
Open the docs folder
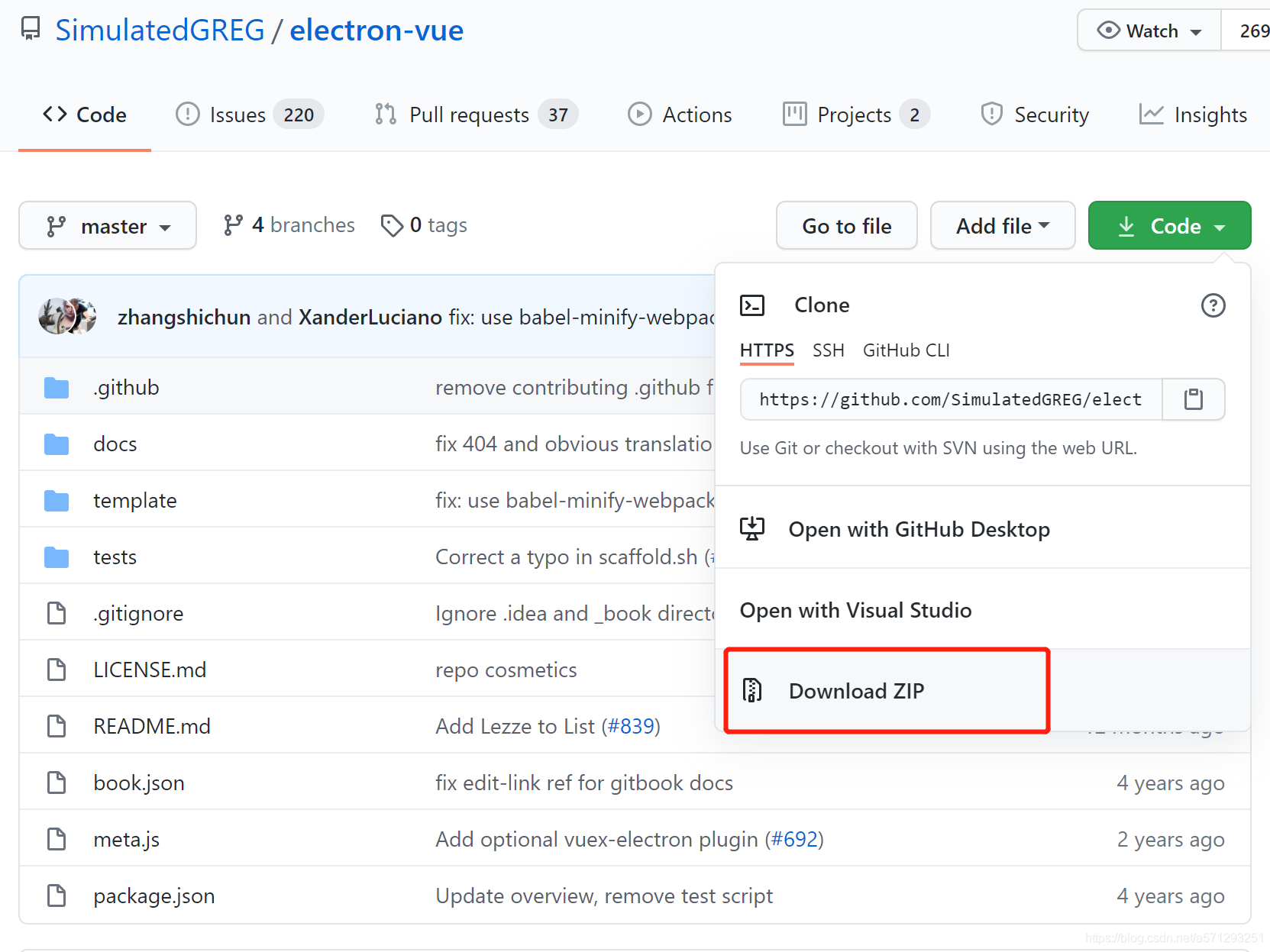pyautogui.click(x=115, y=444)
